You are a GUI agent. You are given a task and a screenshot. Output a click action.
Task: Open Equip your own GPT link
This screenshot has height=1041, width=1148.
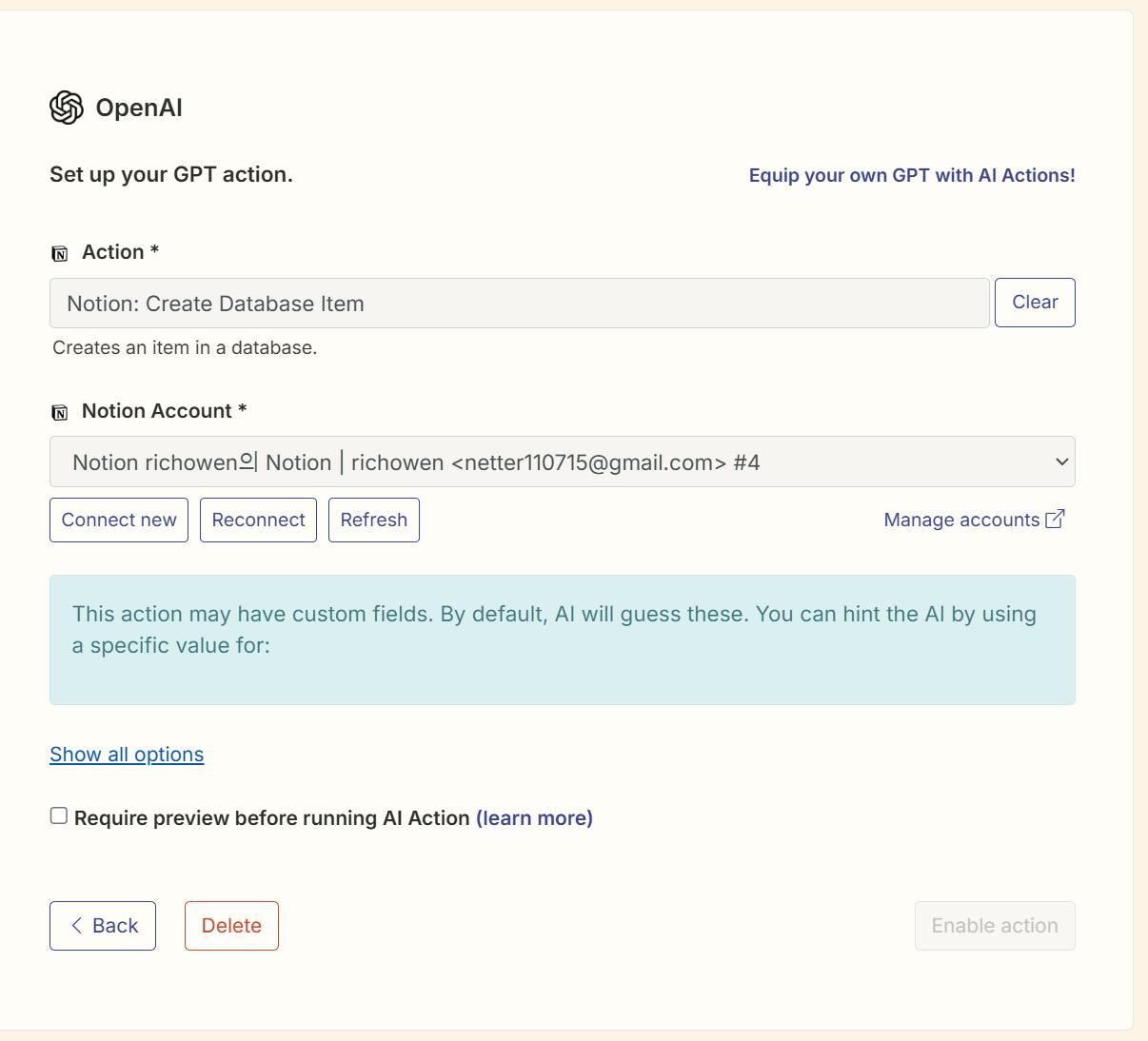pos(912,175)
